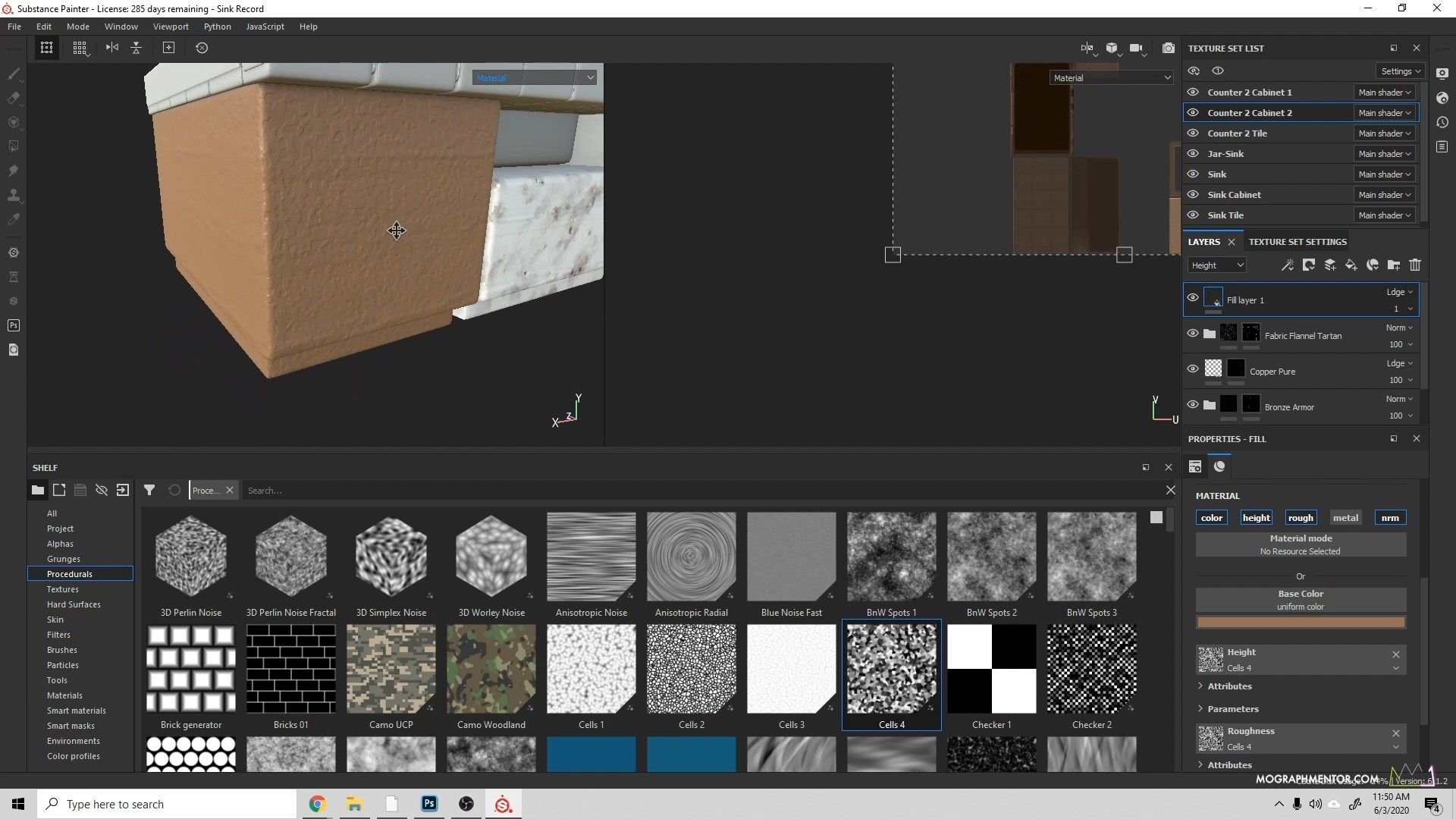Add a new fill layer with bucket icon

click(x=1351, y=265)
